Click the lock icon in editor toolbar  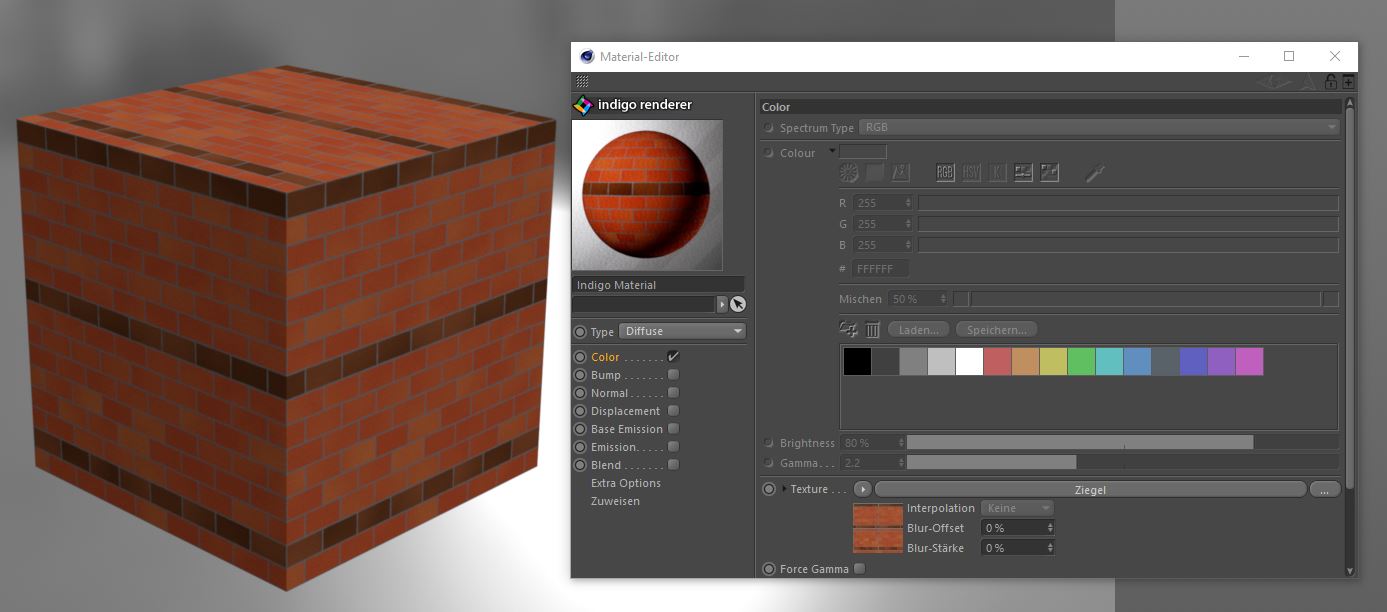1331,82
